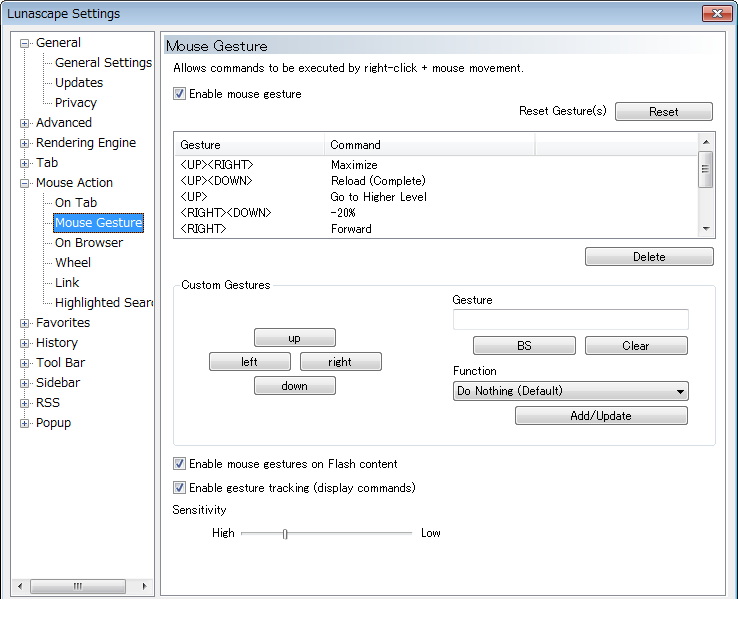Open the Function dropdown list
The height and width of the screenshot is (634, 738).
570,391
